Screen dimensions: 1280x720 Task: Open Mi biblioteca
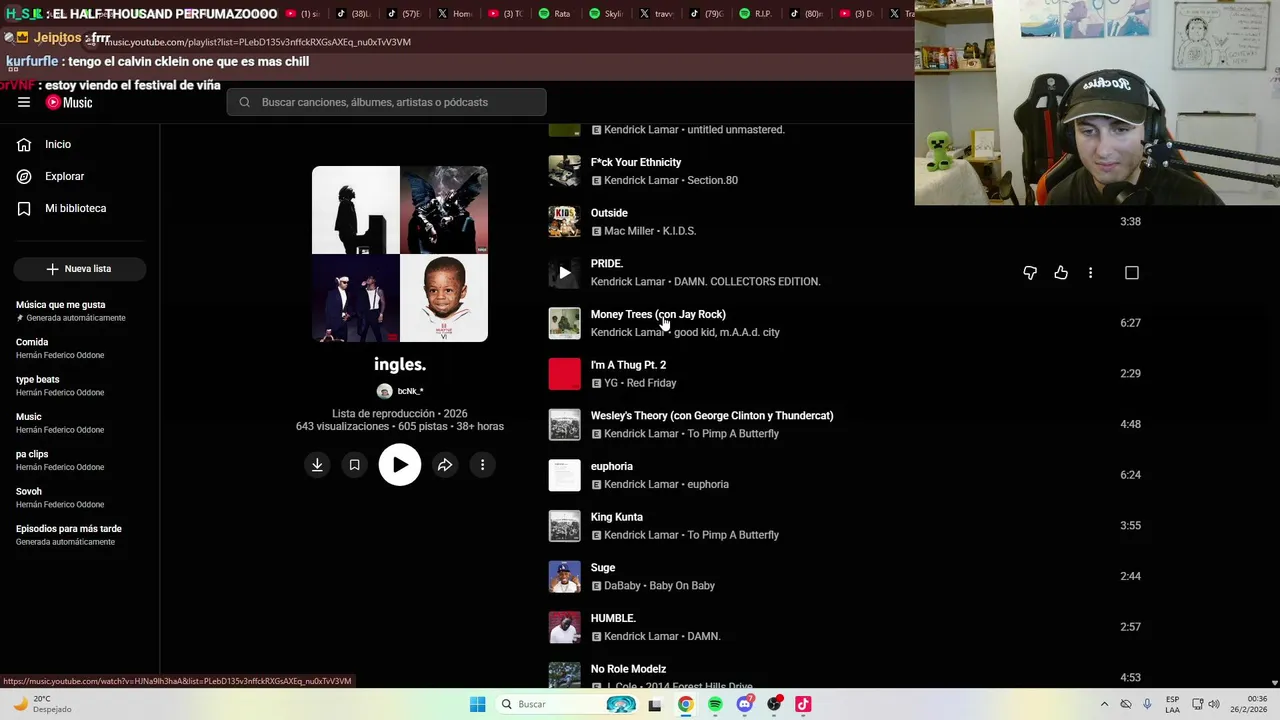click(75, 208)
